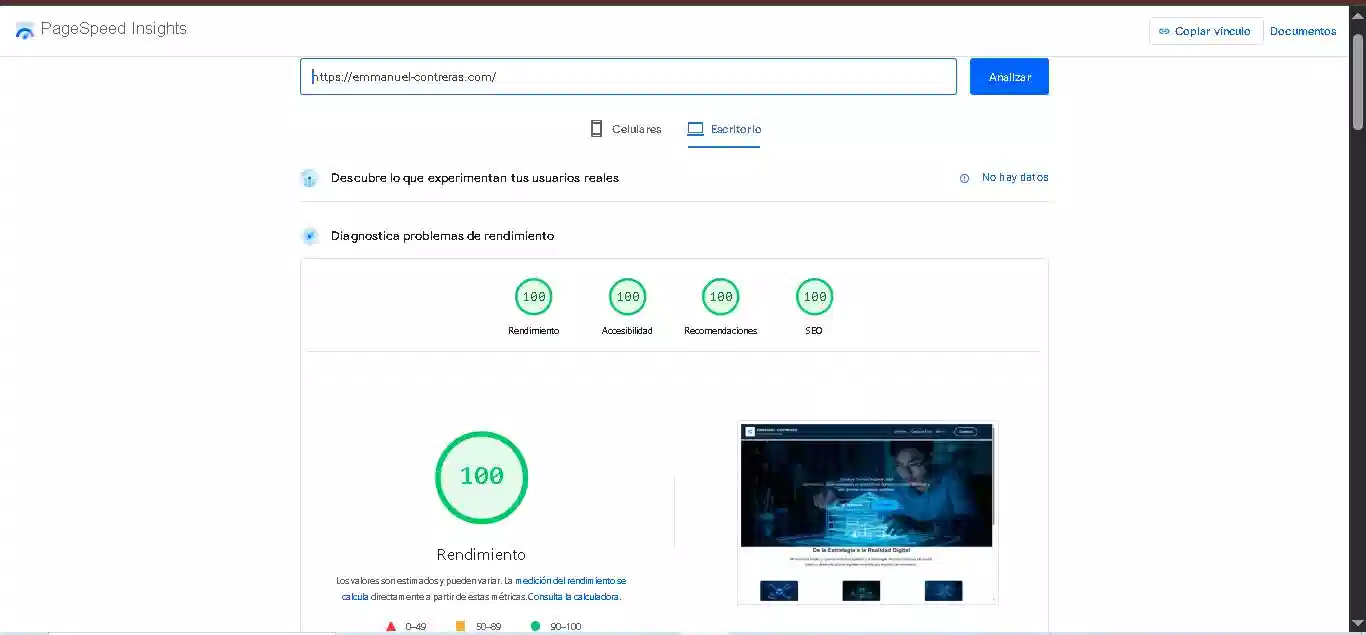Click the Recomendaciones 100 score circle
This screenshot has width=1366, height=635.
720,296
